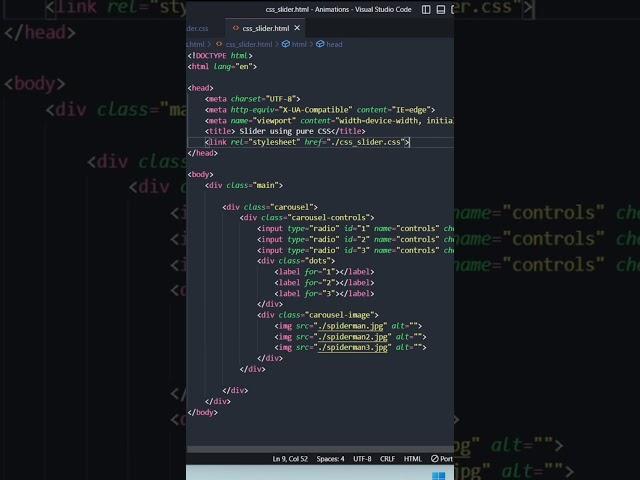
Task: Click the div class="dots" line
Action: [296, 261]
